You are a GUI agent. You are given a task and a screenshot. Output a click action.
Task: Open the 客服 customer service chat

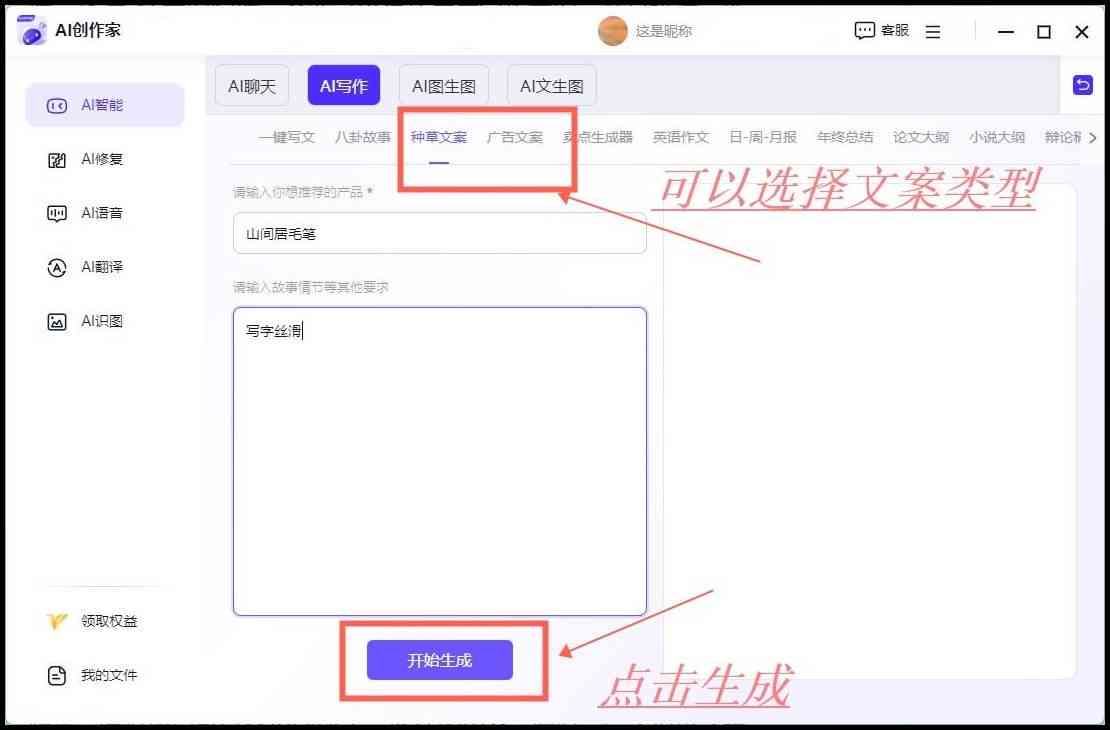click(x=881, y=30)
